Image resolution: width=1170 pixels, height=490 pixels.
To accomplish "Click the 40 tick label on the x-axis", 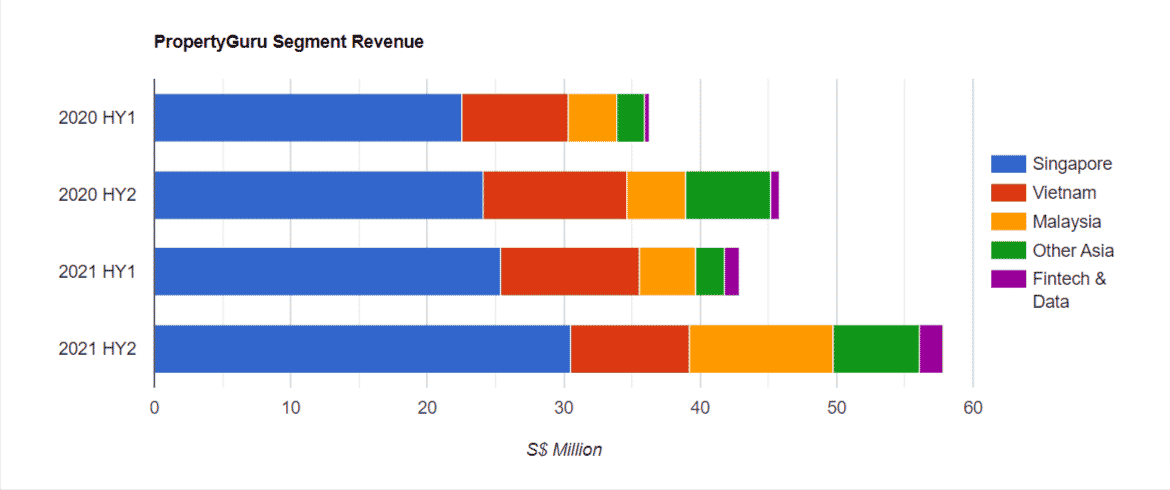I will (700, 407).
